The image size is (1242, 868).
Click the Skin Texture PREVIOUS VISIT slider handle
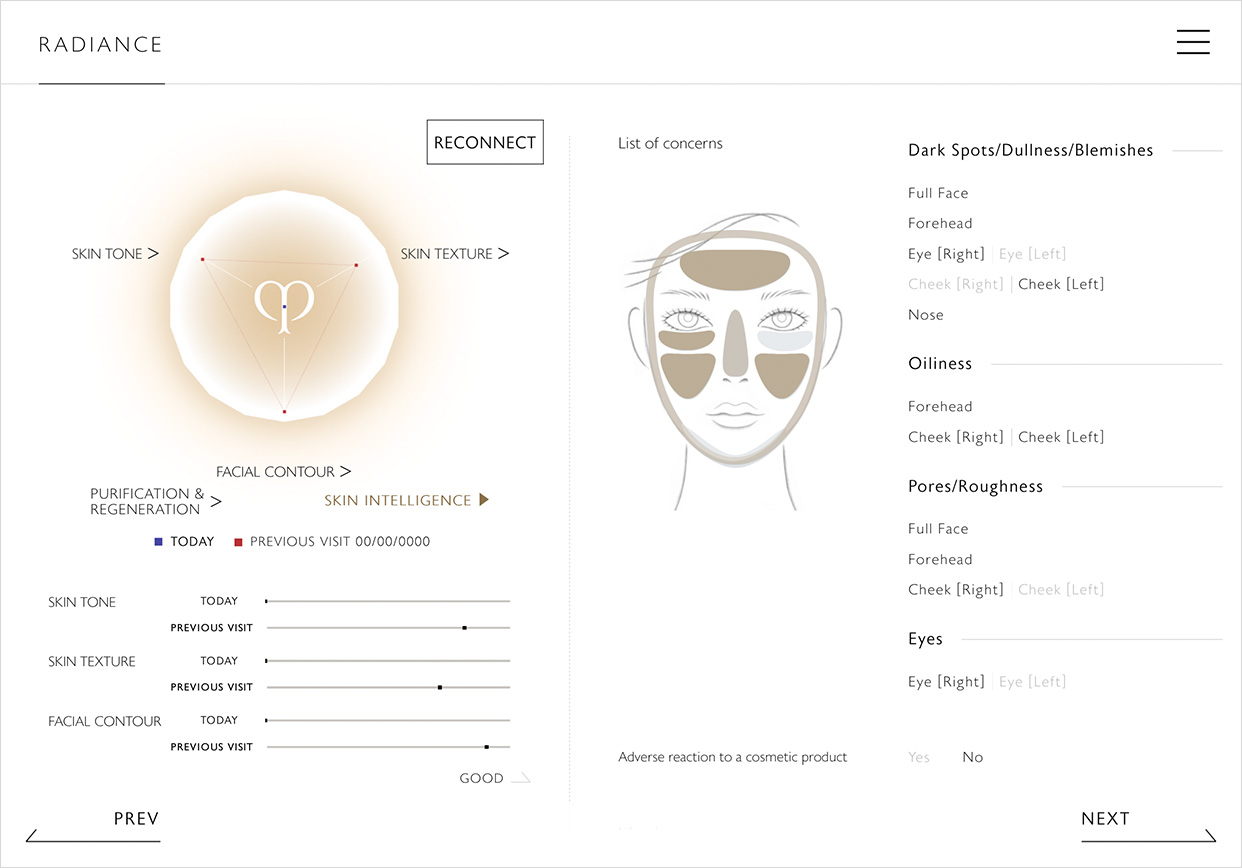pos(440,687)
